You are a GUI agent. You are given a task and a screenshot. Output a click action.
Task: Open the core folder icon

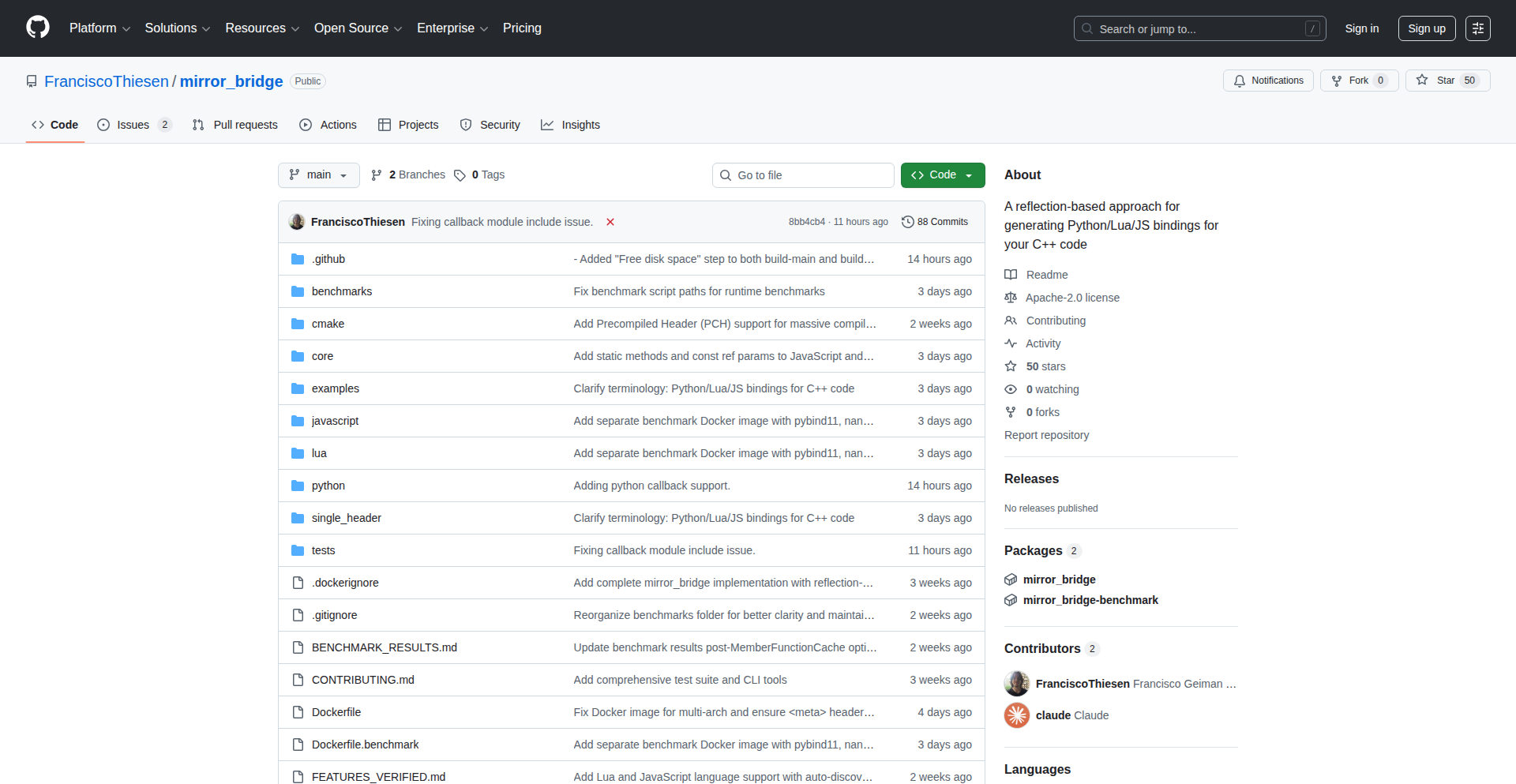click(x=298, y=356)
